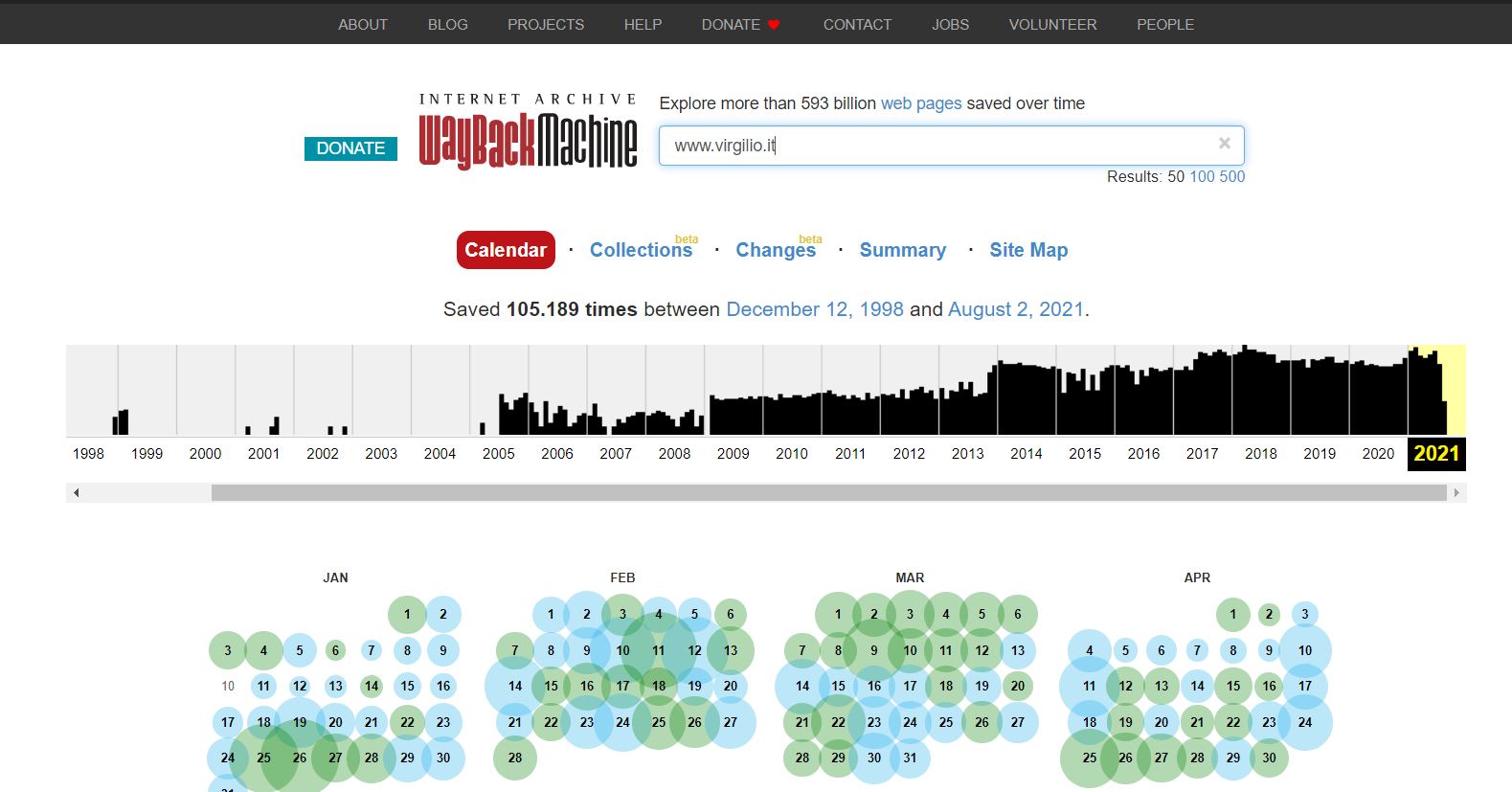
Task: Click the Wayback Machine logo
Action: pyautogui.click(x=528, y=132)
